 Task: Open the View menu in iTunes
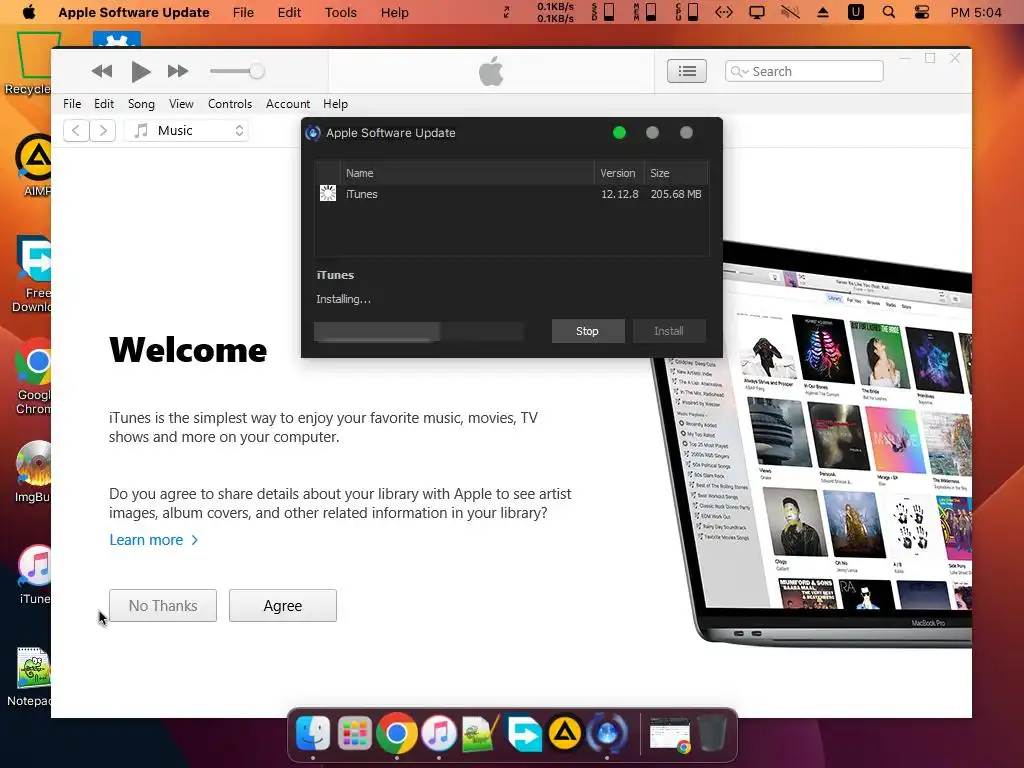[181, 104]
